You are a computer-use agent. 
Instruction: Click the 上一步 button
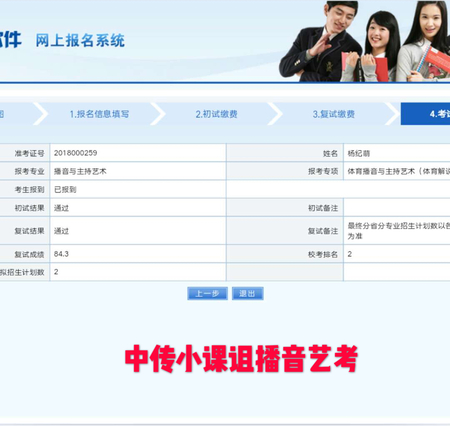pyautogui.click(x=207, y=293)
